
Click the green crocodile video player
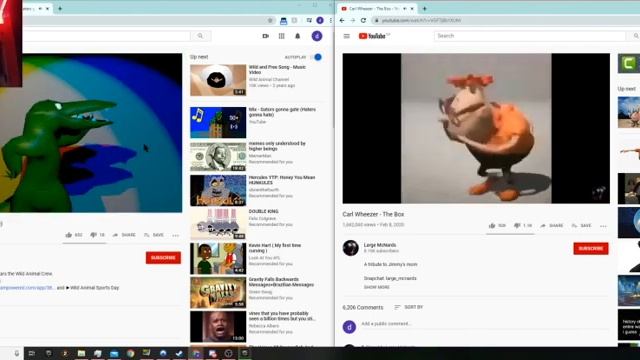tap(91, 133)
